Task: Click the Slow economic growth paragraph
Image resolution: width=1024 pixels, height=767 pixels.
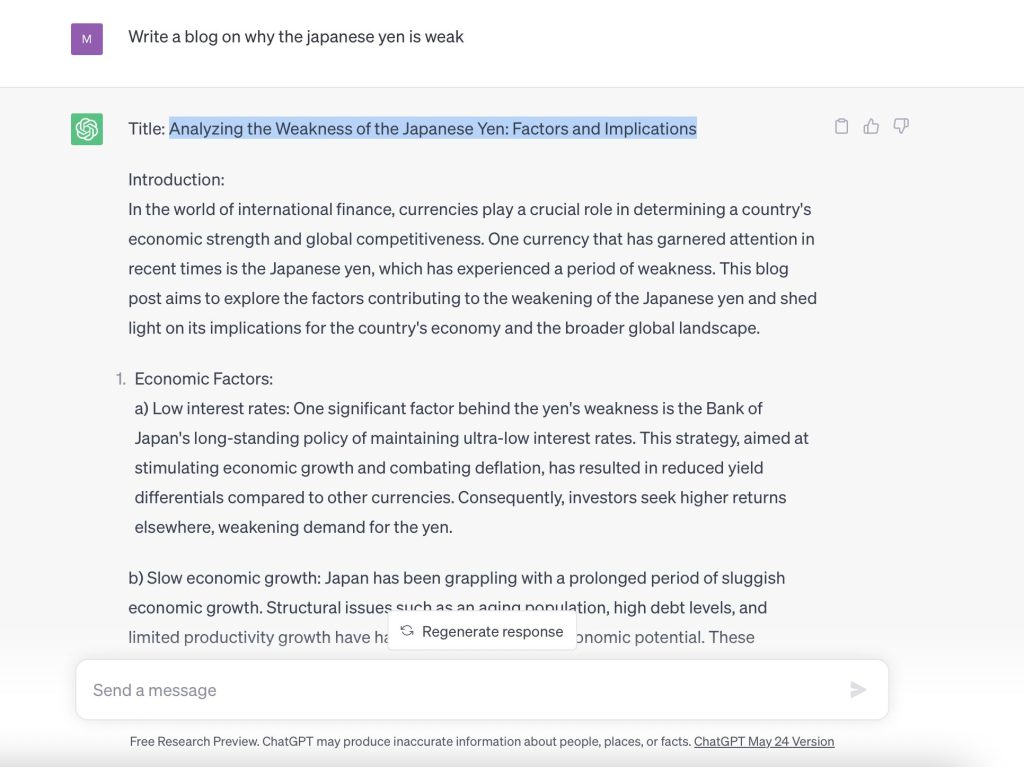Action: pyautogui.click(x=456, y=608)
